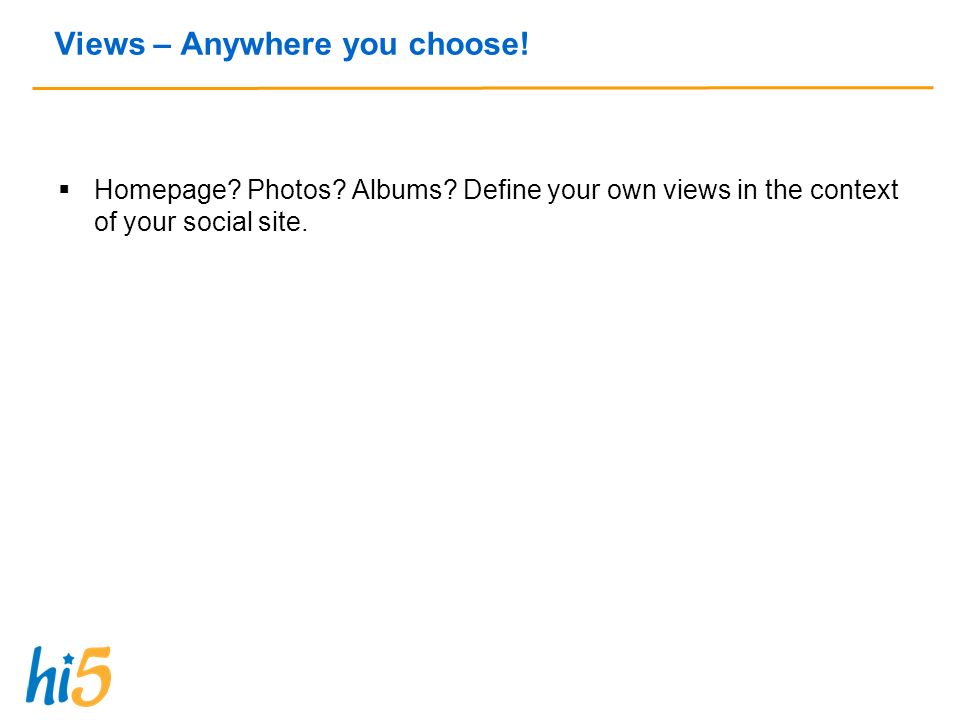This screenshot has height=720, width=960.
Task: Click the orange 5 in the logo
Action: point(92,677)
